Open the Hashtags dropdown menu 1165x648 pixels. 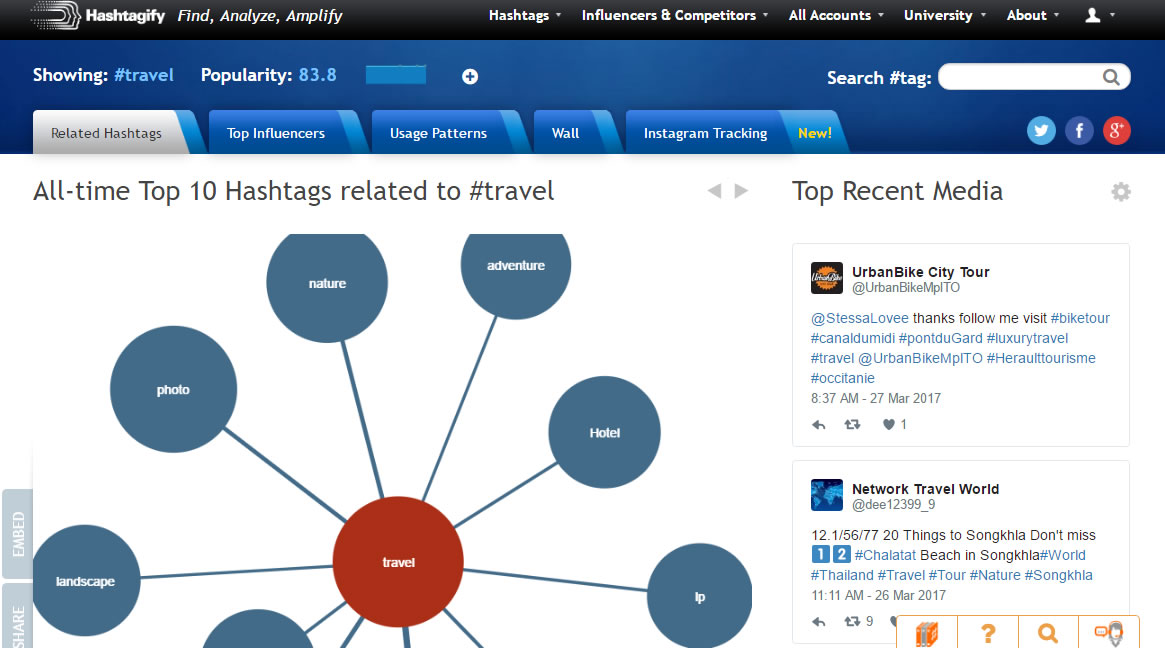(519, 15)
